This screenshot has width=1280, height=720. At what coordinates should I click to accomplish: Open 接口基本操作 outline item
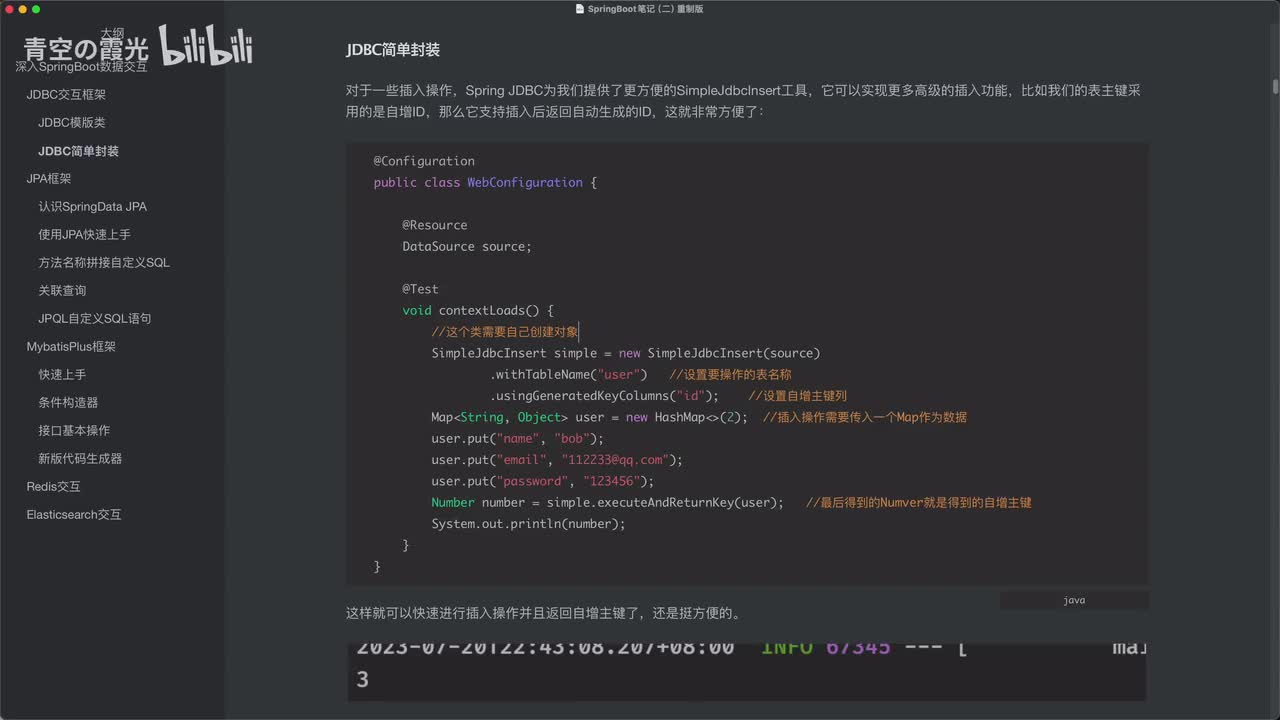pos(75,431)
